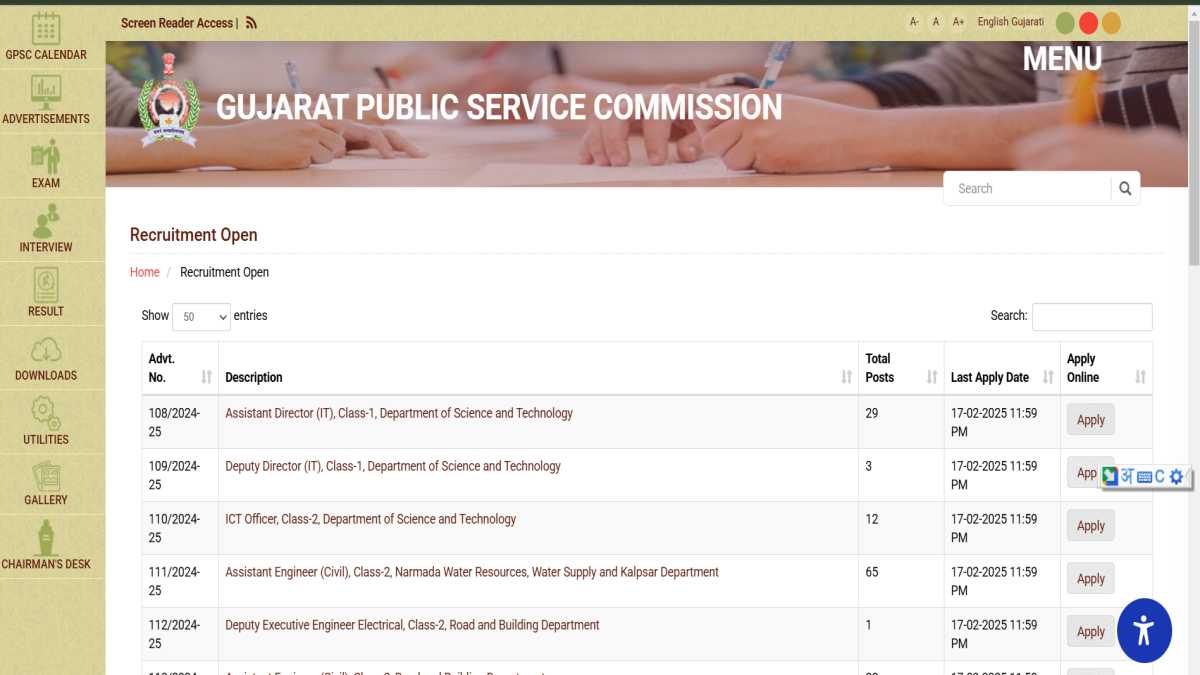Switch language to Gujarati

coord(1027,22)
